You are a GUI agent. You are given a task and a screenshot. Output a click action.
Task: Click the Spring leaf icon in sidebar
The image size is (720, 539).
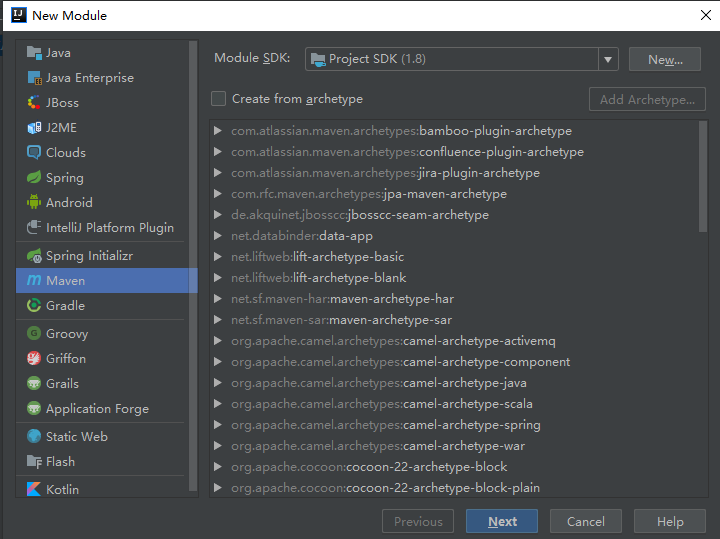(x=34, y=178)
